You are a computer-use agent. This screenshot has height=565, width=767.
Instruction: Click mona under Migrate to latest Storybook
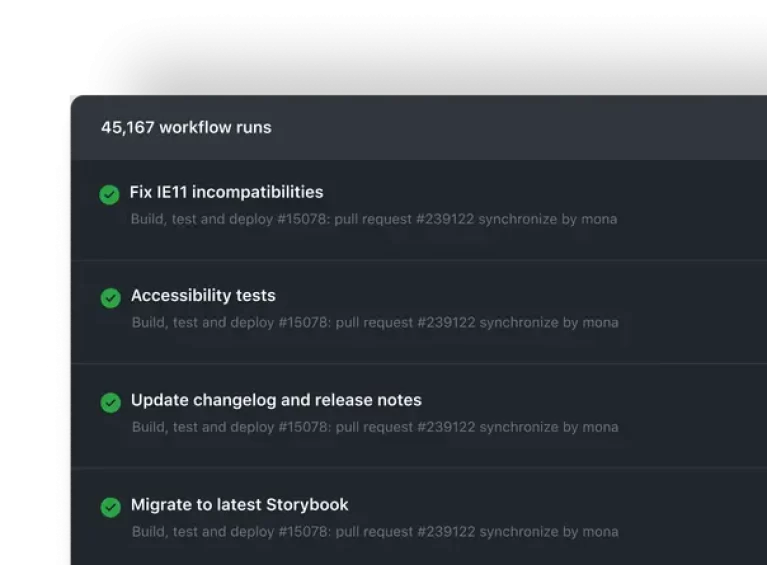(600, 532)
